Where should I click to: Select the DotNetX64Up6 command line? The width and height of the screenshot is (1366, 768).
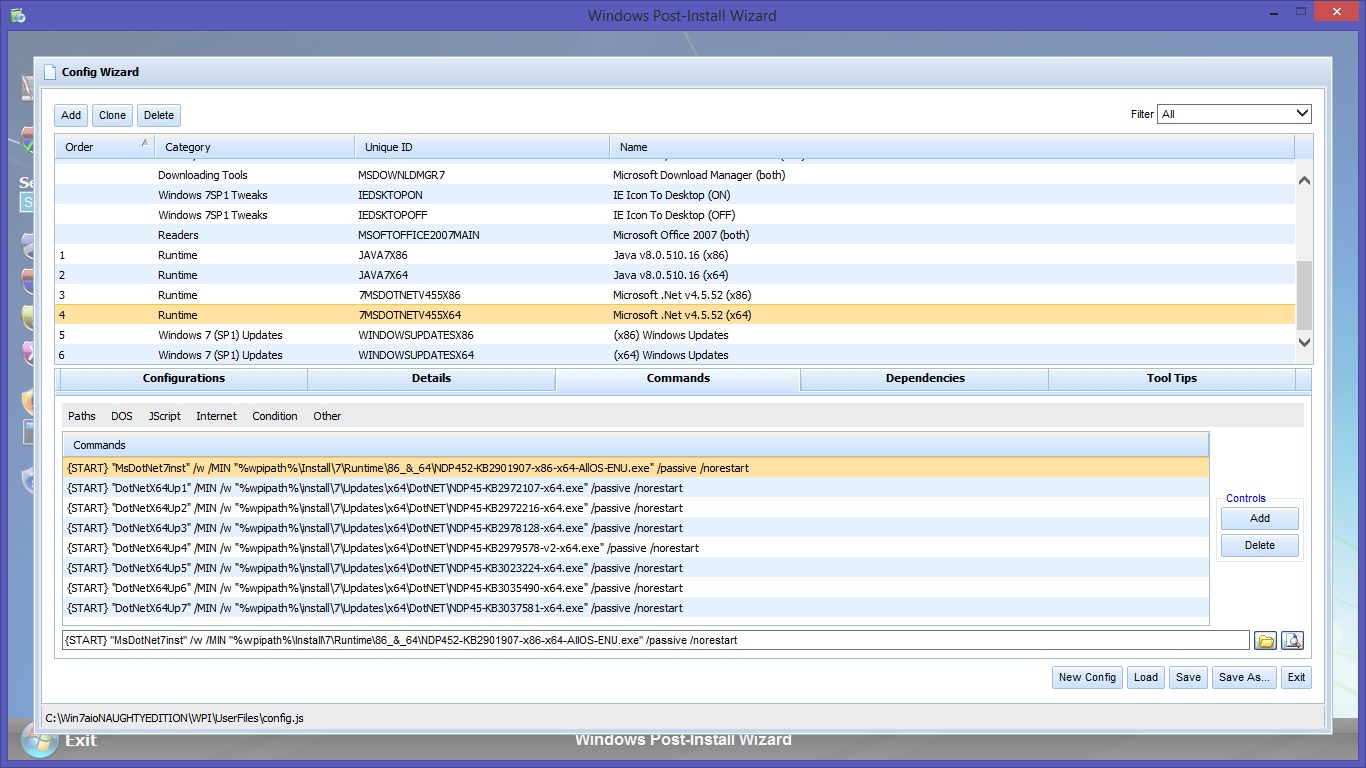click(636, 588)
